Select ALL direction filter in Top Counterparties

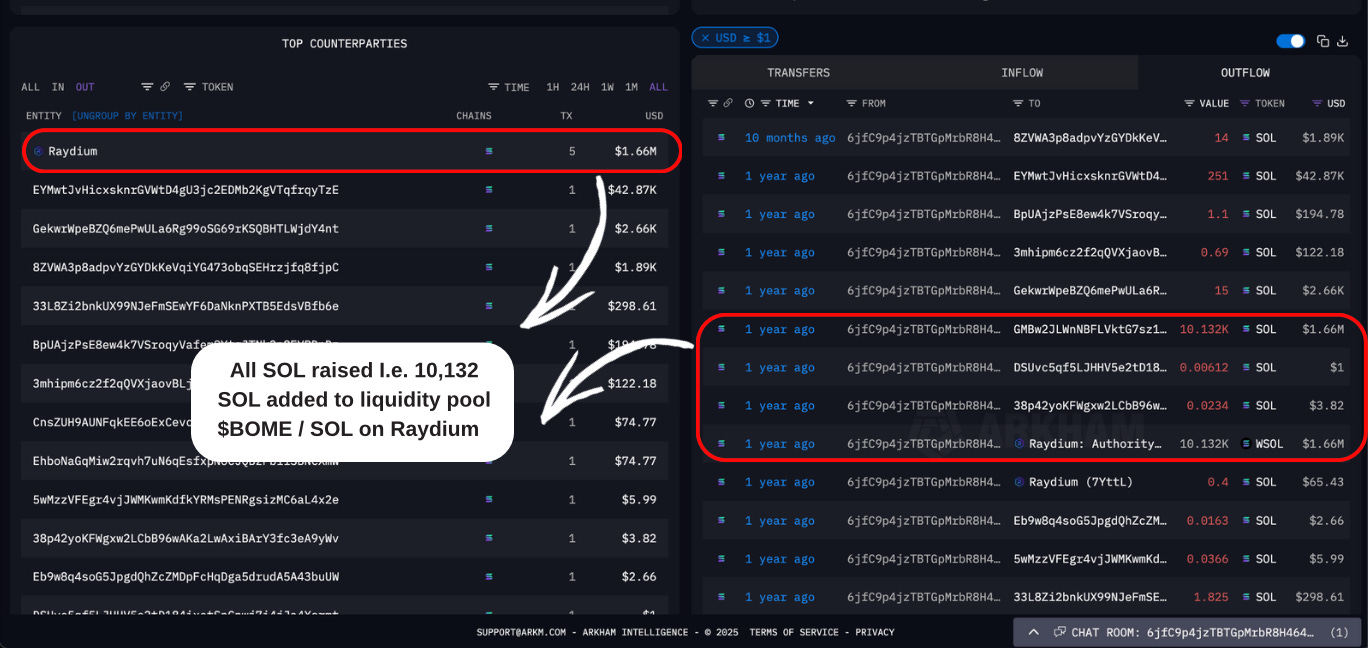[x=31, y=87]
